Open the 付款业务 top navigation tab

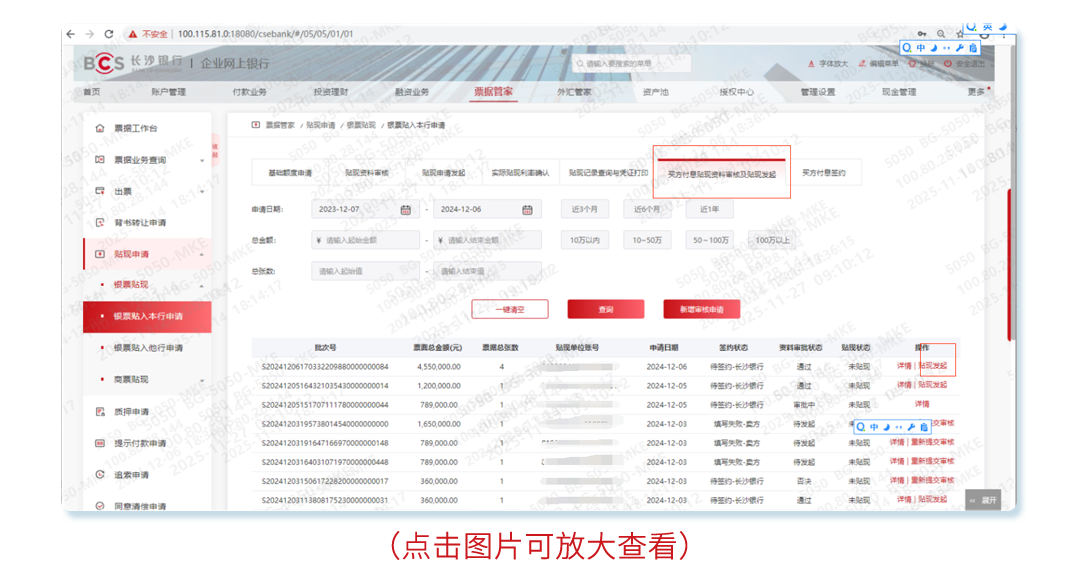pyautogui.click(x=249, y=92)
